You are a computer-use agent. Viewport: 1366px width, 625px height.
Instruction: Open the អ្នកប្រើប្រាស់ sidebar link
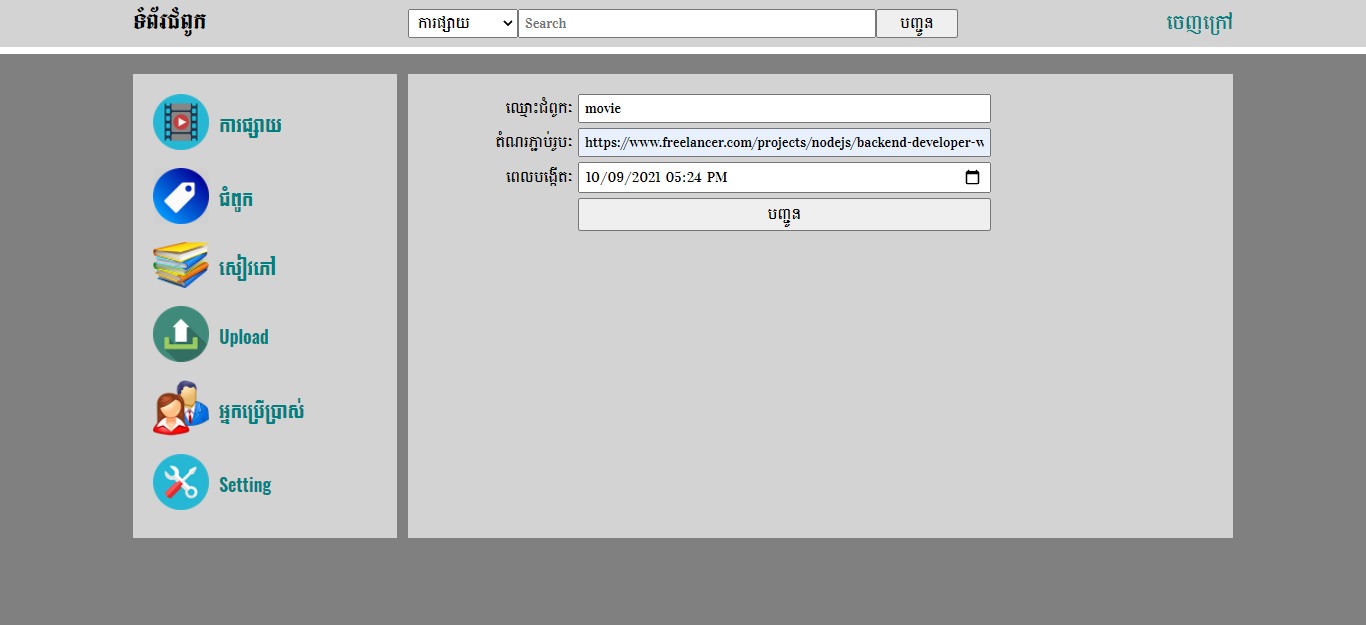tap(262, 411)
